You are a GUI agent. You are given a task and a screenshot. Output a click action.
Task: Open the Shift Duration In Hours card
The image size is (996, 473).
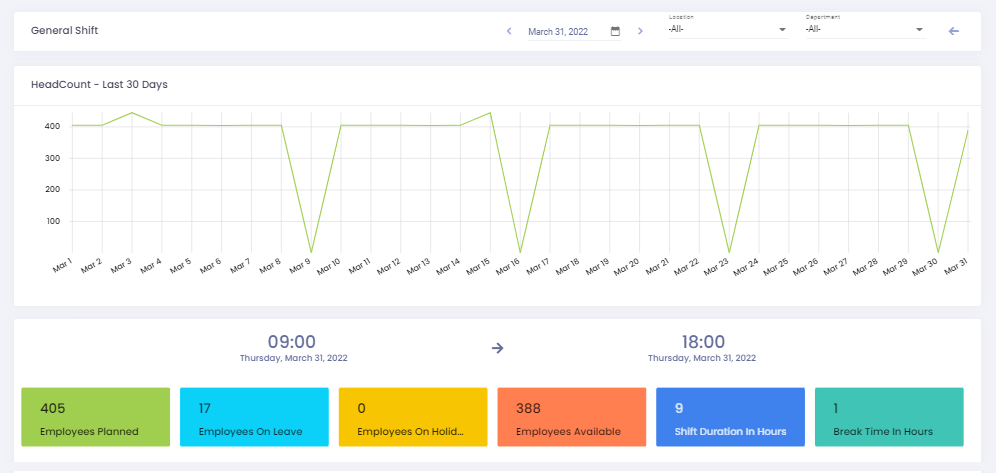point(730,417)
